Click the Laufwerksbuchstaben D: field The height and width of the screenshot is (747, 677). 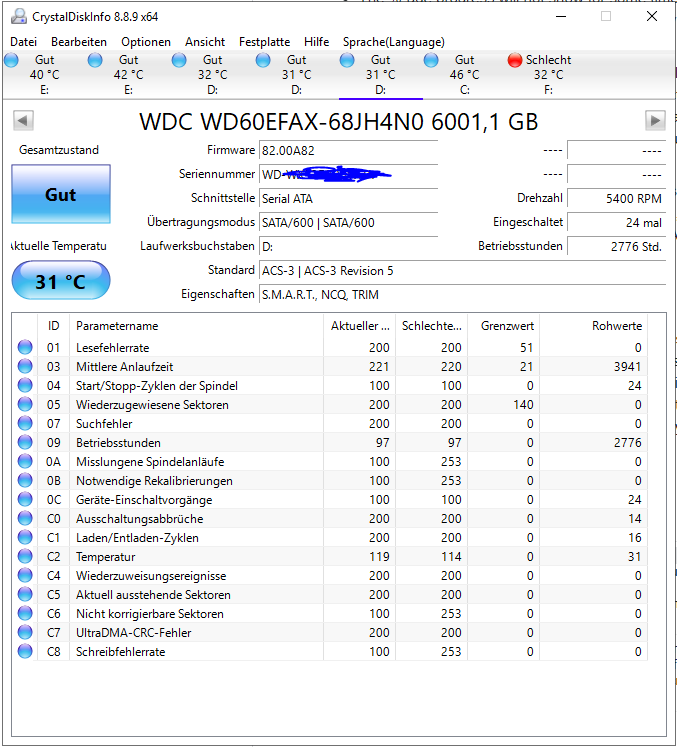coord(348,247)
